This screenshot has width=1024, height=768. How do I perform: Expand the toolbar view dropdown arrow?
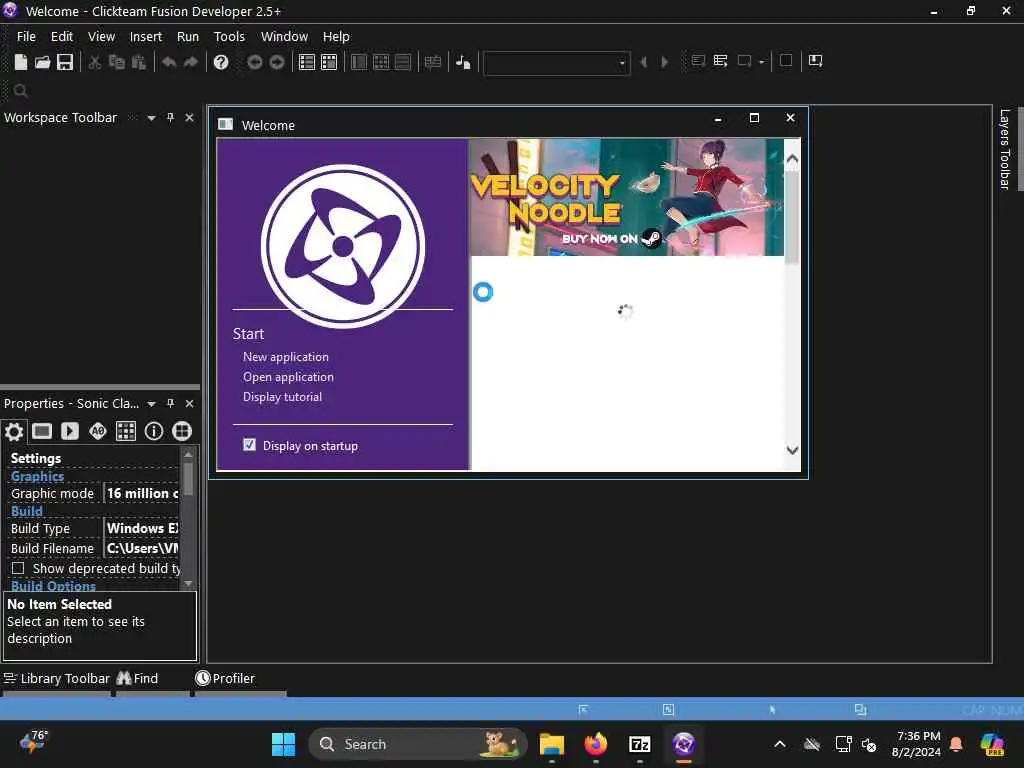coord(761,62)
